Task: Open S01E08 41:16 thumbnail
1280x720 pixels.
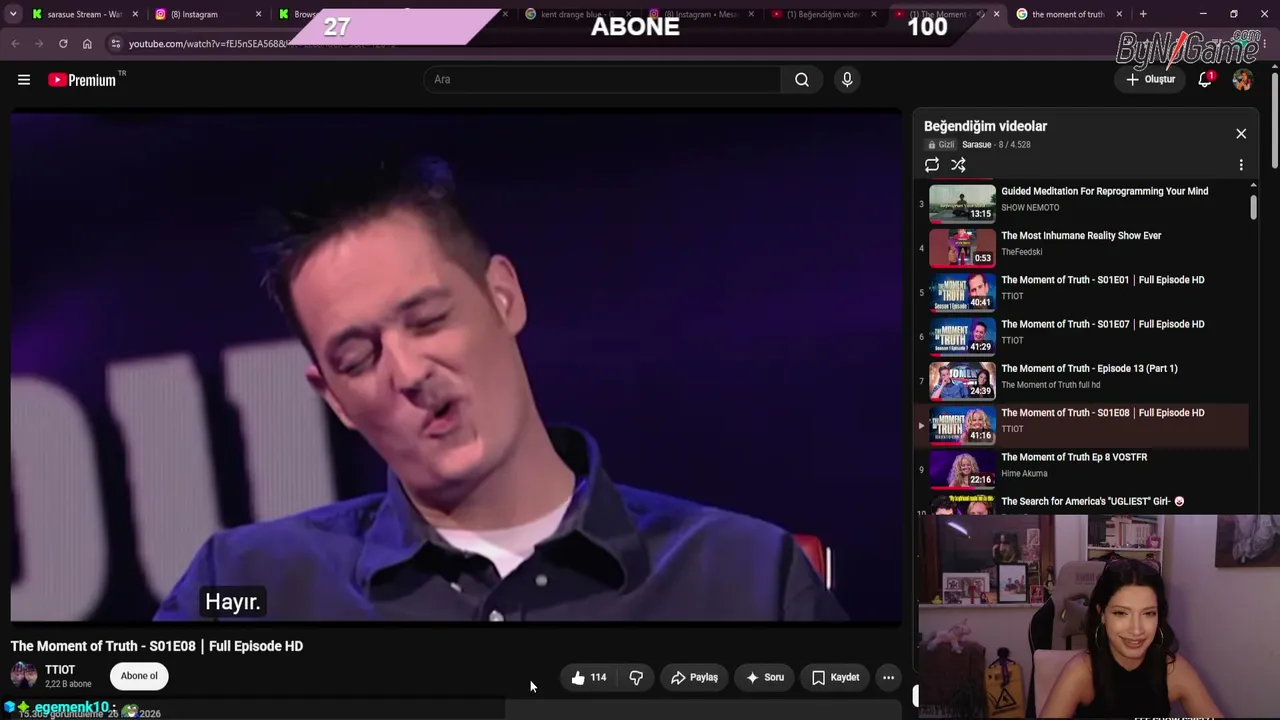Action: [x=962, y=425]
